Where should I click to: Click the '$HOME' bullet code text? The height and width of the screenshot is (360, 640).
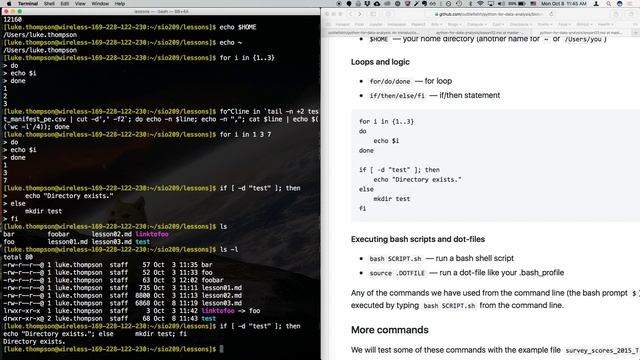(378, 39)
